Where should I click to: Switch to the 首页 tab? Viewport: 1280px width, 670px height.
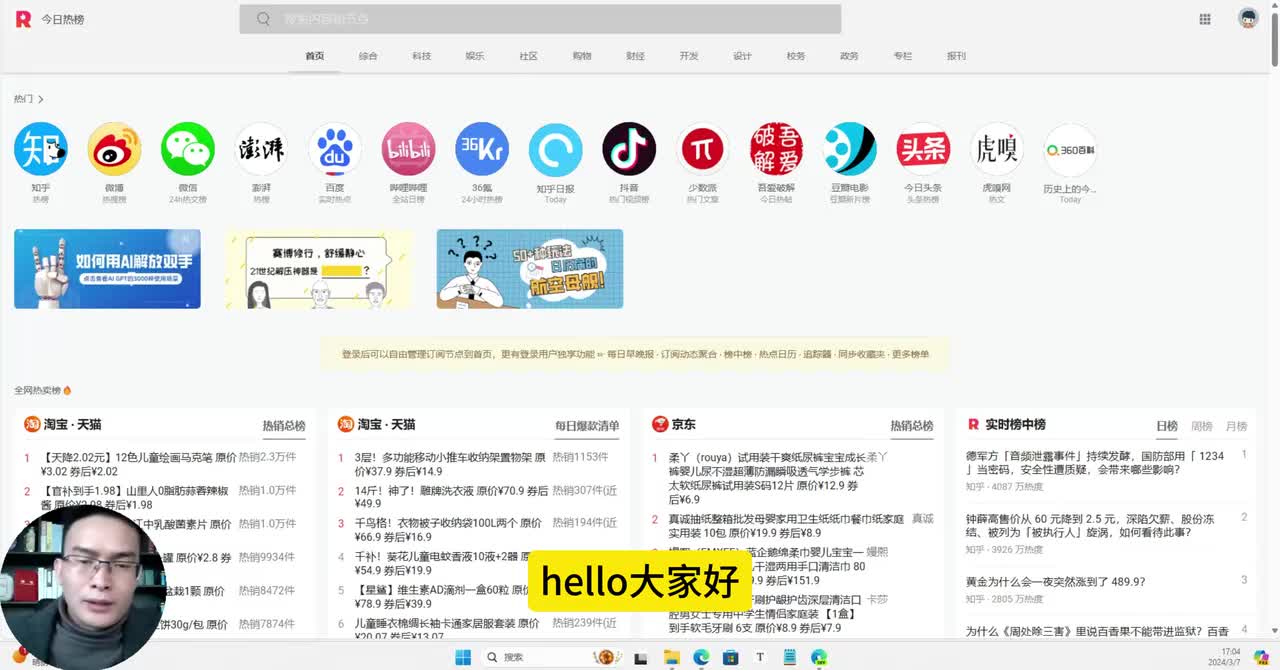(315, 56)
